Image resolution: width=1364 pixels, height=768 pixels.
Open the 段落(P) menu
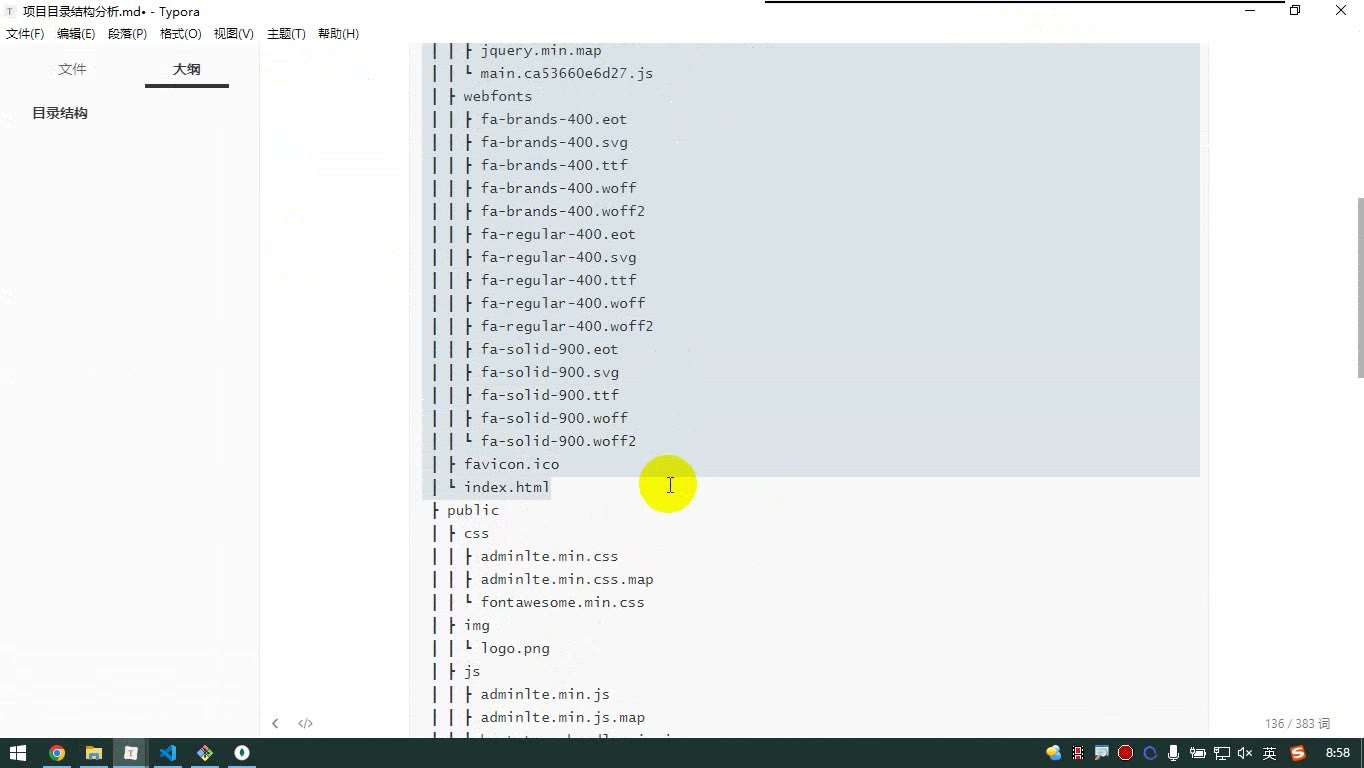pyautogui.click(x=127, y=34)
